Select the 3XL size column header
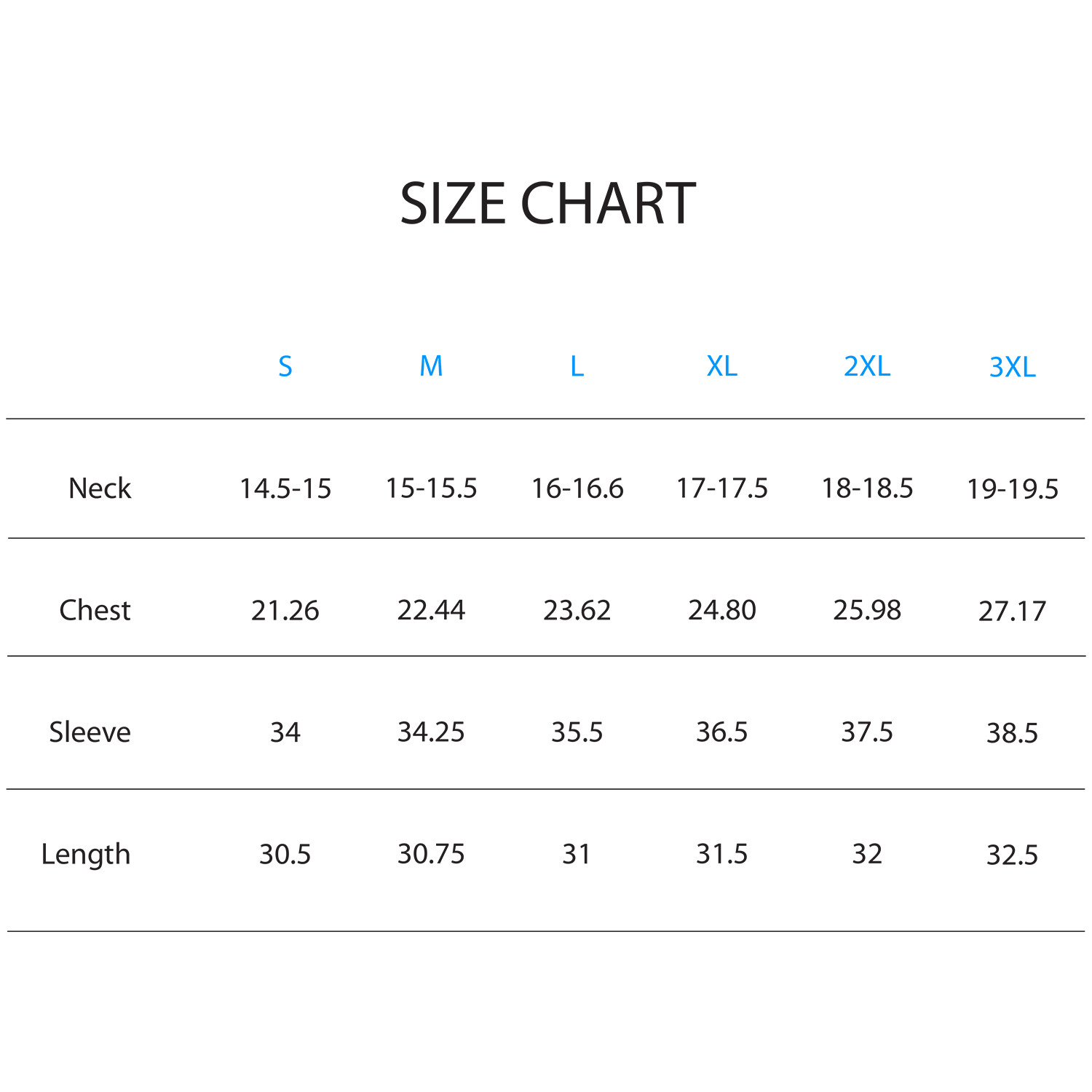 [1012, 367]
